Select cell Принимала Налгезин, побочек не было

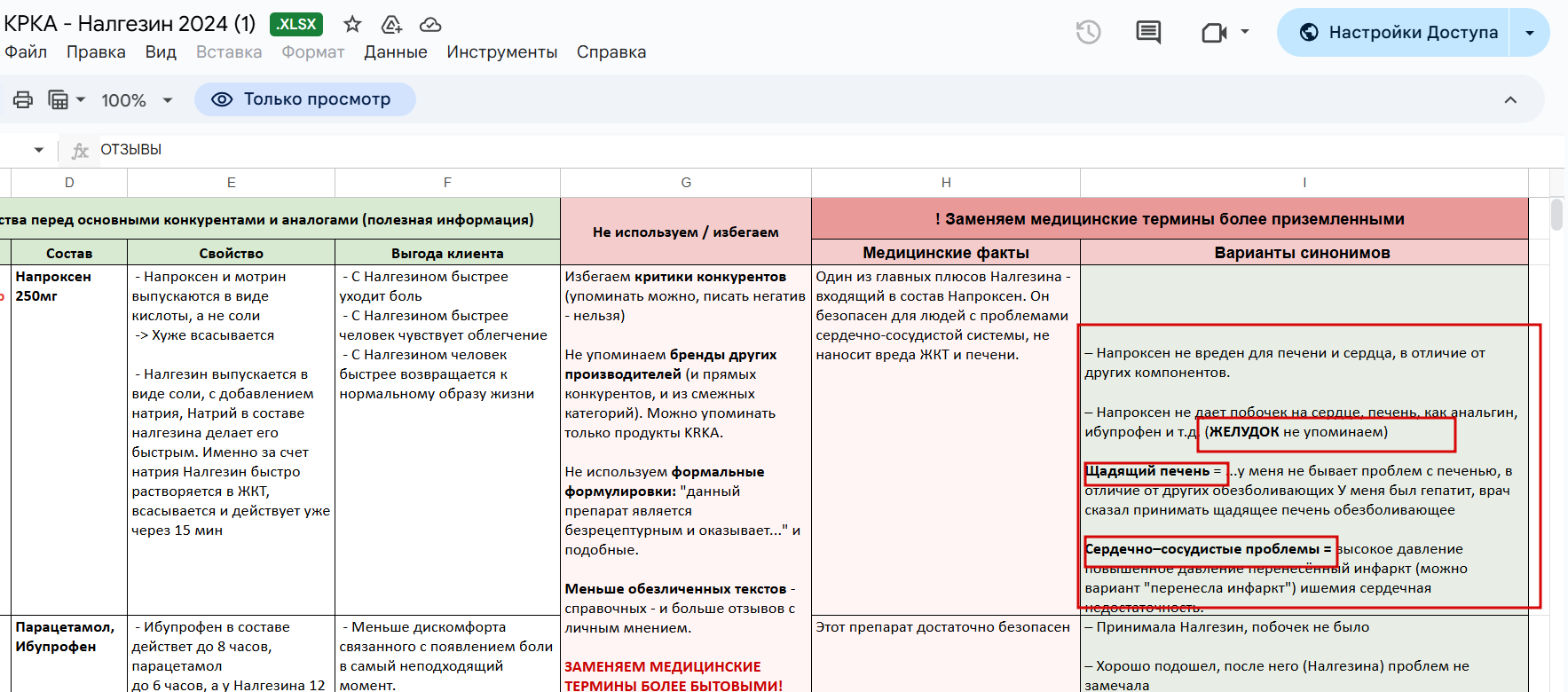[x=1304, y=654]
